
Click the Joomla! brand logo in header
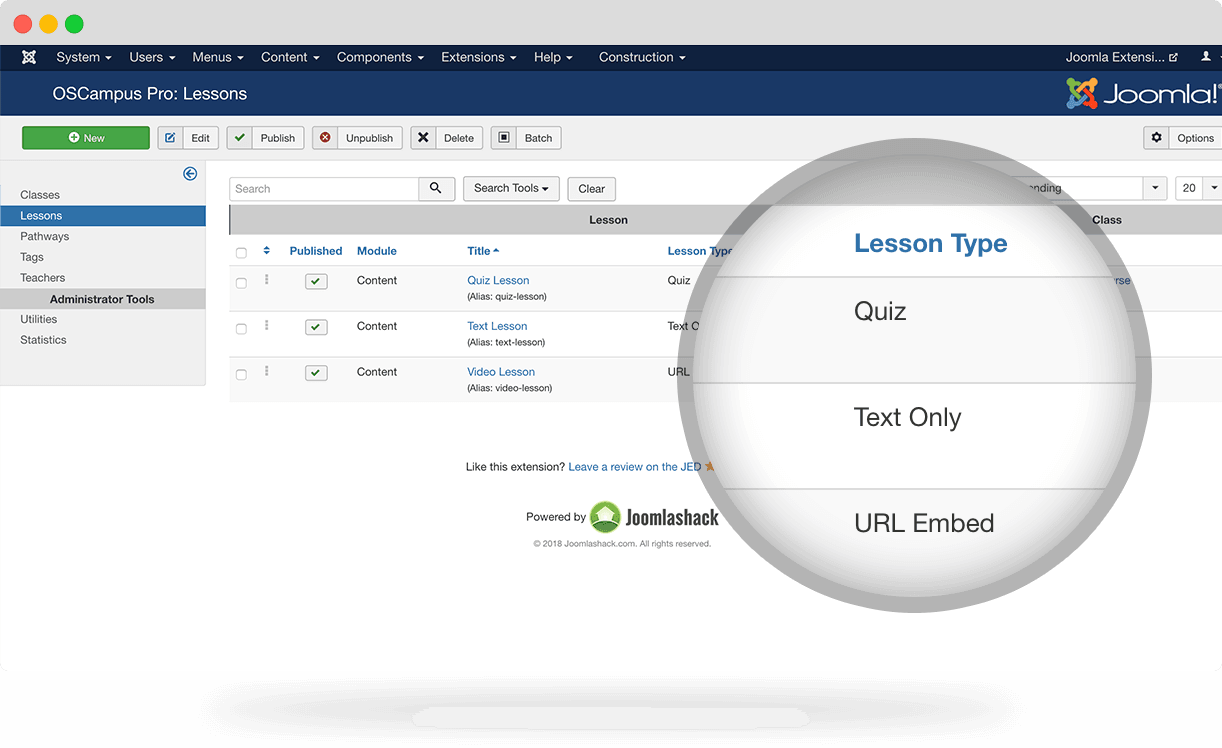1143,94
